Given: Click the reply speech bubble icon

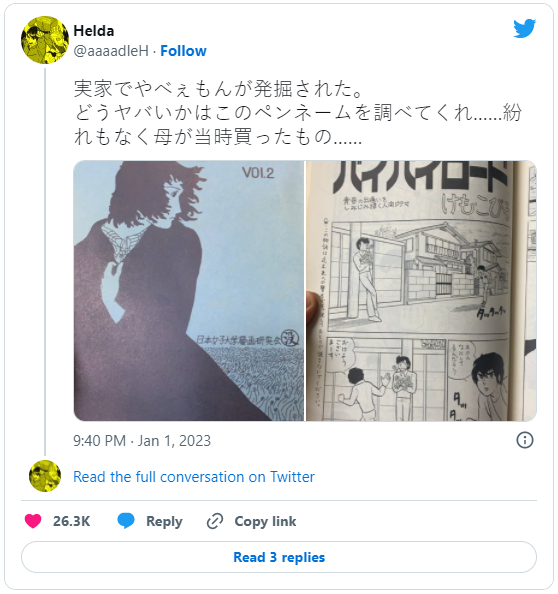Looking at the screenshot, I should (126, 521).
